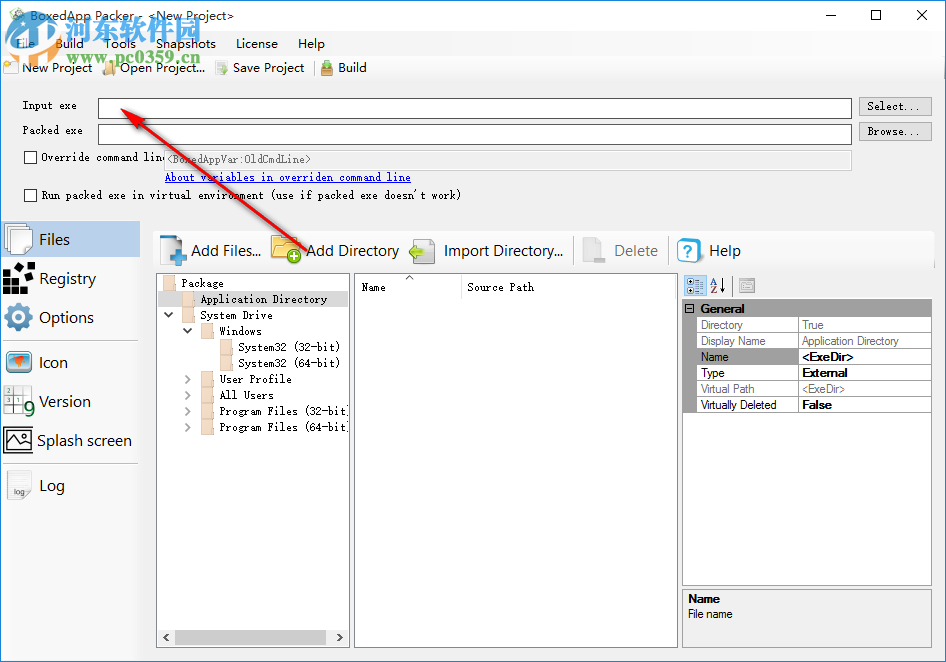Screen dimensions: 946x662
Task: Select Application Directory in the tree
Action: 264,299
